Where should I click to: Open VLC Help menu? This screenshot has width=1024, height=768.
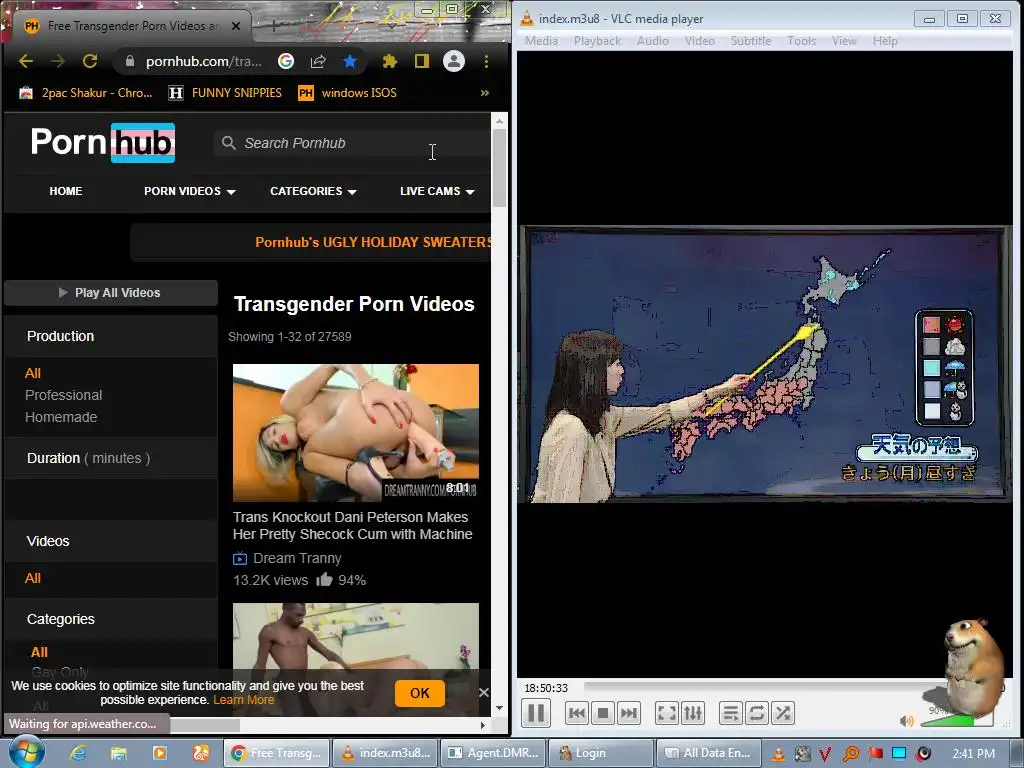(x=885, y=40)
